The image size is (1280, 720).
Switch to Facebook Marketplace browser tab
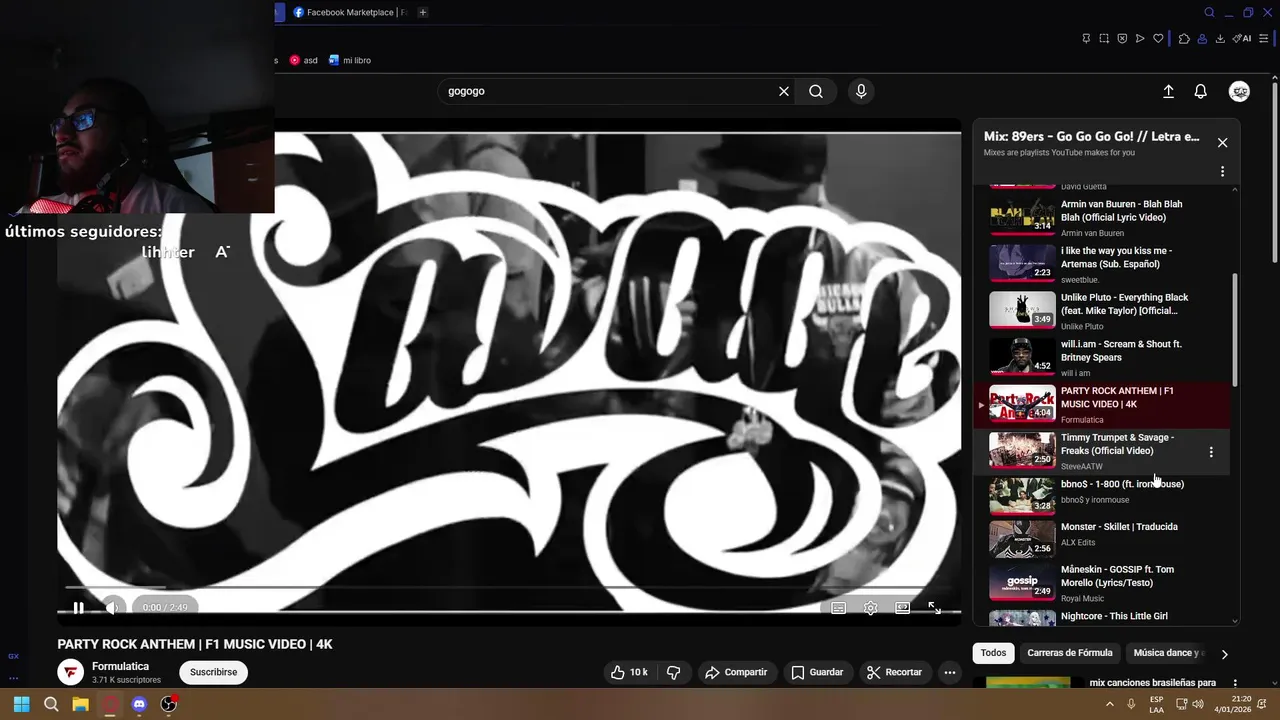click(x=350, y=13)
